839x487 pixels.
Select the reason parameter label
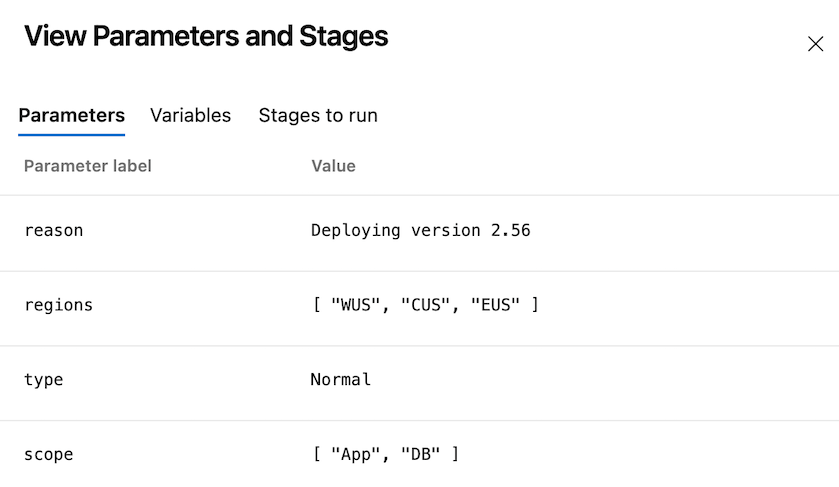point(54,231)
